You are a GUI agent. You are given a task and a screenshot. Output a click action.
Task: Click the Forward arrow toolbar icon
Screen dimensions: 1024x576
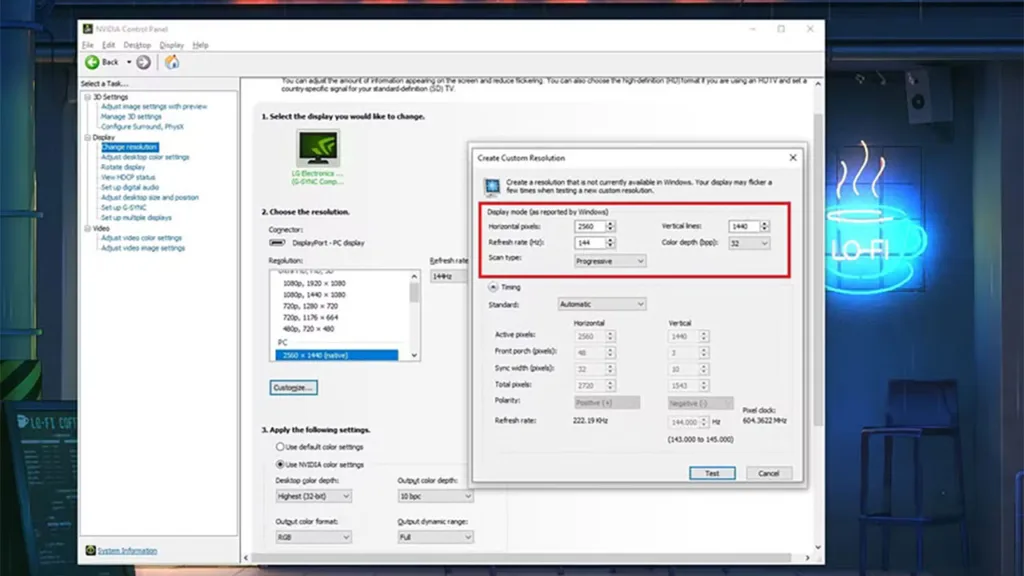(144, 62)
